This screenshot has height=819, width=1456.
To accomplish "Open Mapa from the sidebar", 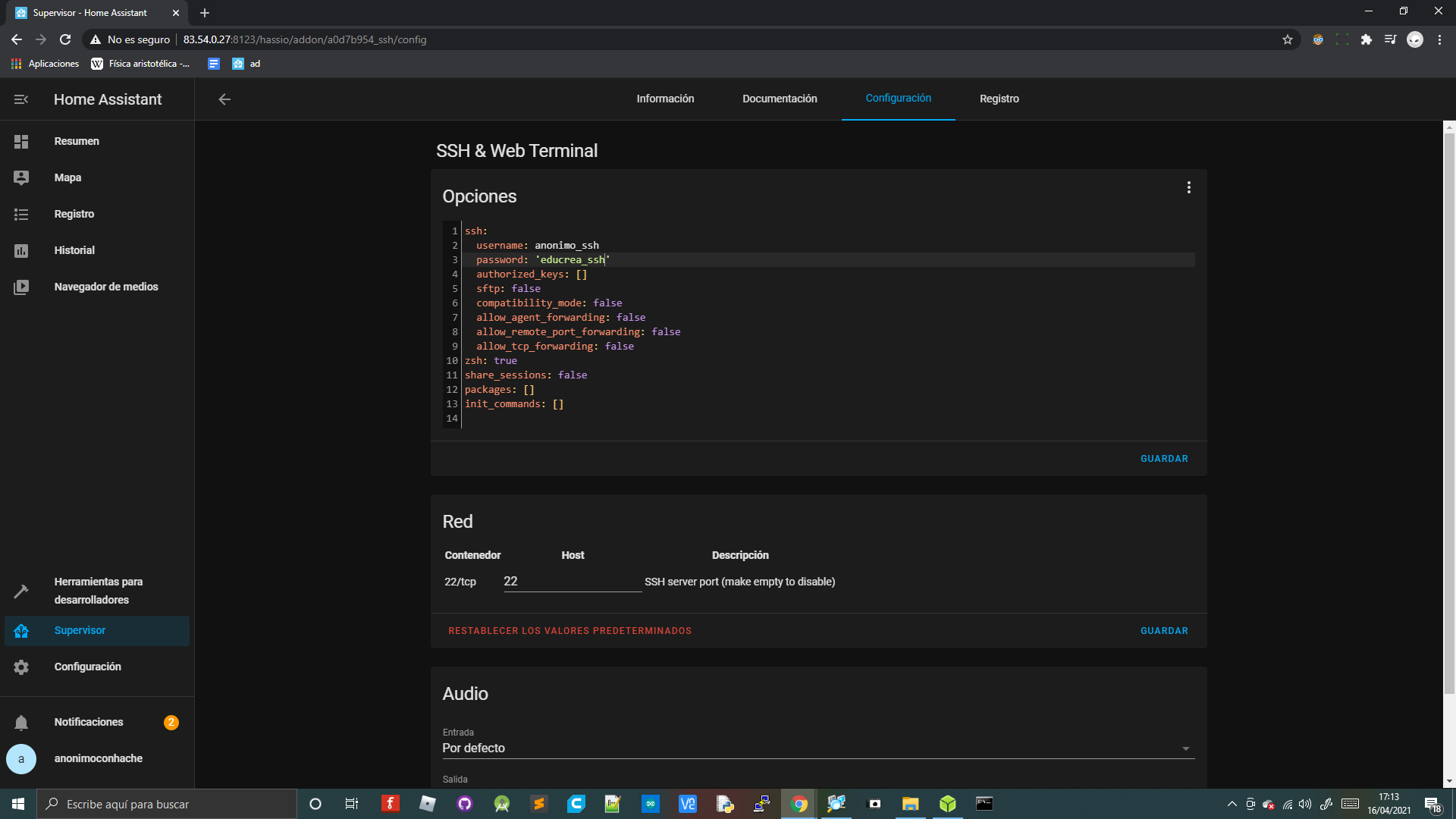I will pyautogui.click(x=67, y=177).
